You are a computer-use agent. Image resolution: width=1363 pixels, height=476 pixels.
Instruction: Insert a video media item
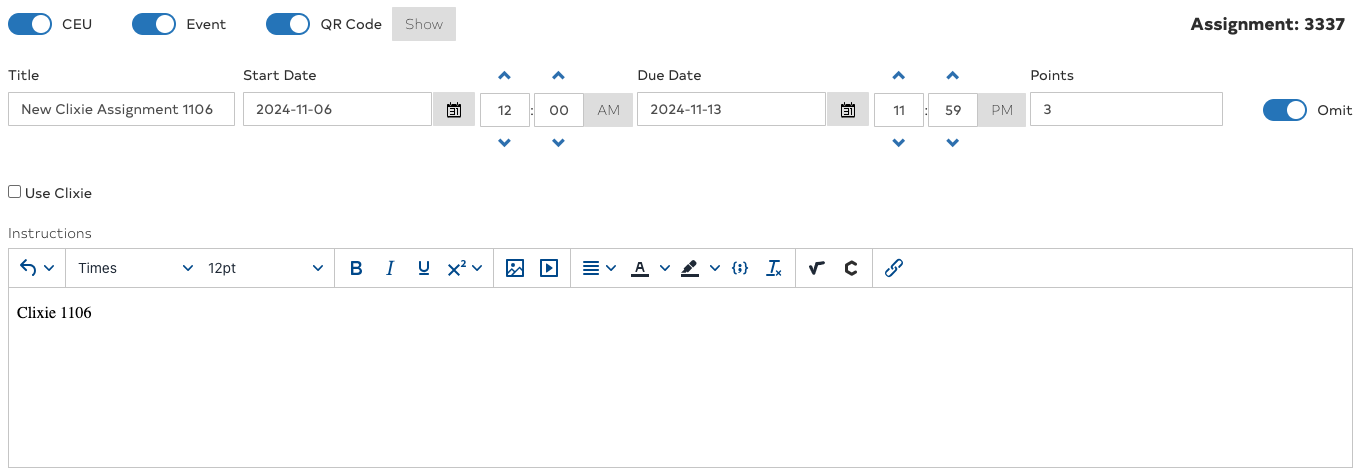coord(549,268)
